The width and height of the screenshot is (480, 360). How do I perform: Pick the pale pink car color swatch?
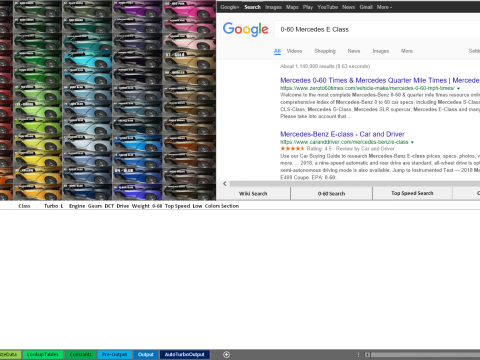189,42
